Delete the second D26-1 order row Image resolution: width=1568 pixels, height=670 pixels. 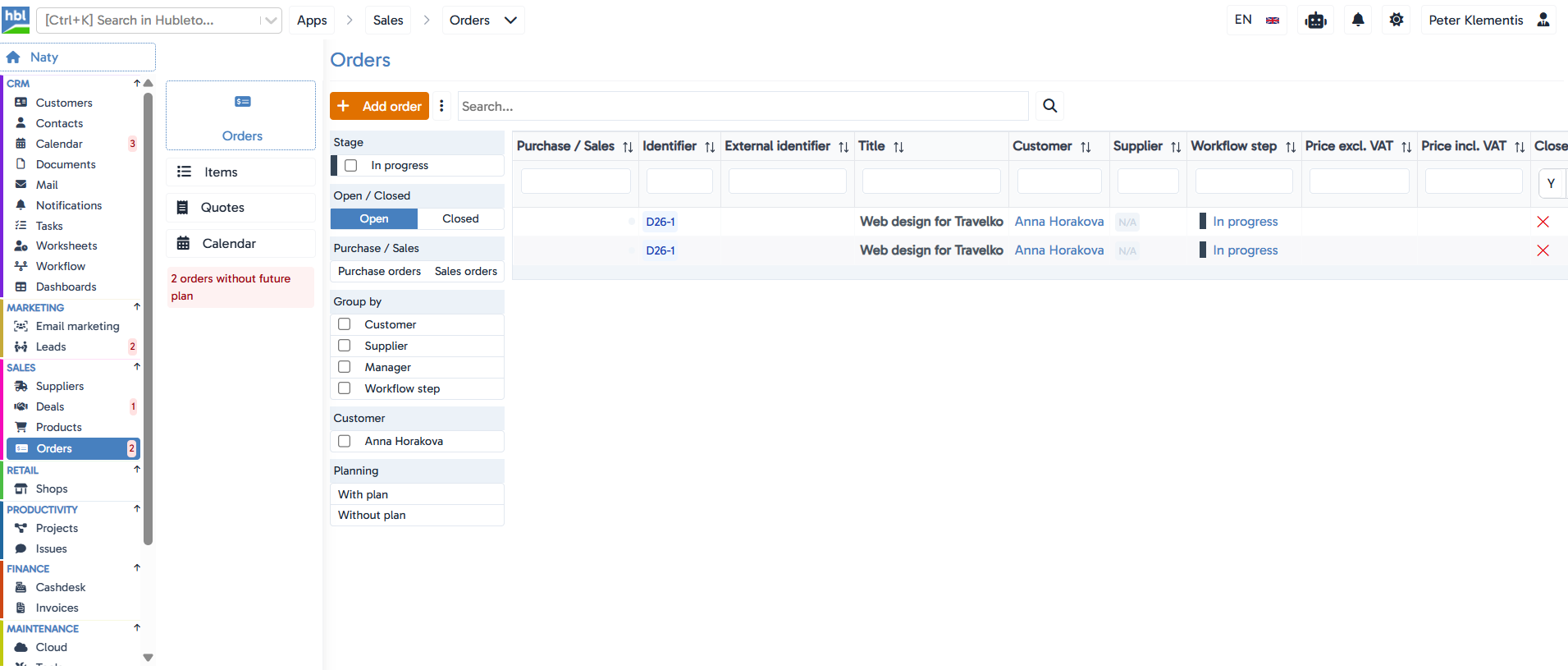point(1543,250)
